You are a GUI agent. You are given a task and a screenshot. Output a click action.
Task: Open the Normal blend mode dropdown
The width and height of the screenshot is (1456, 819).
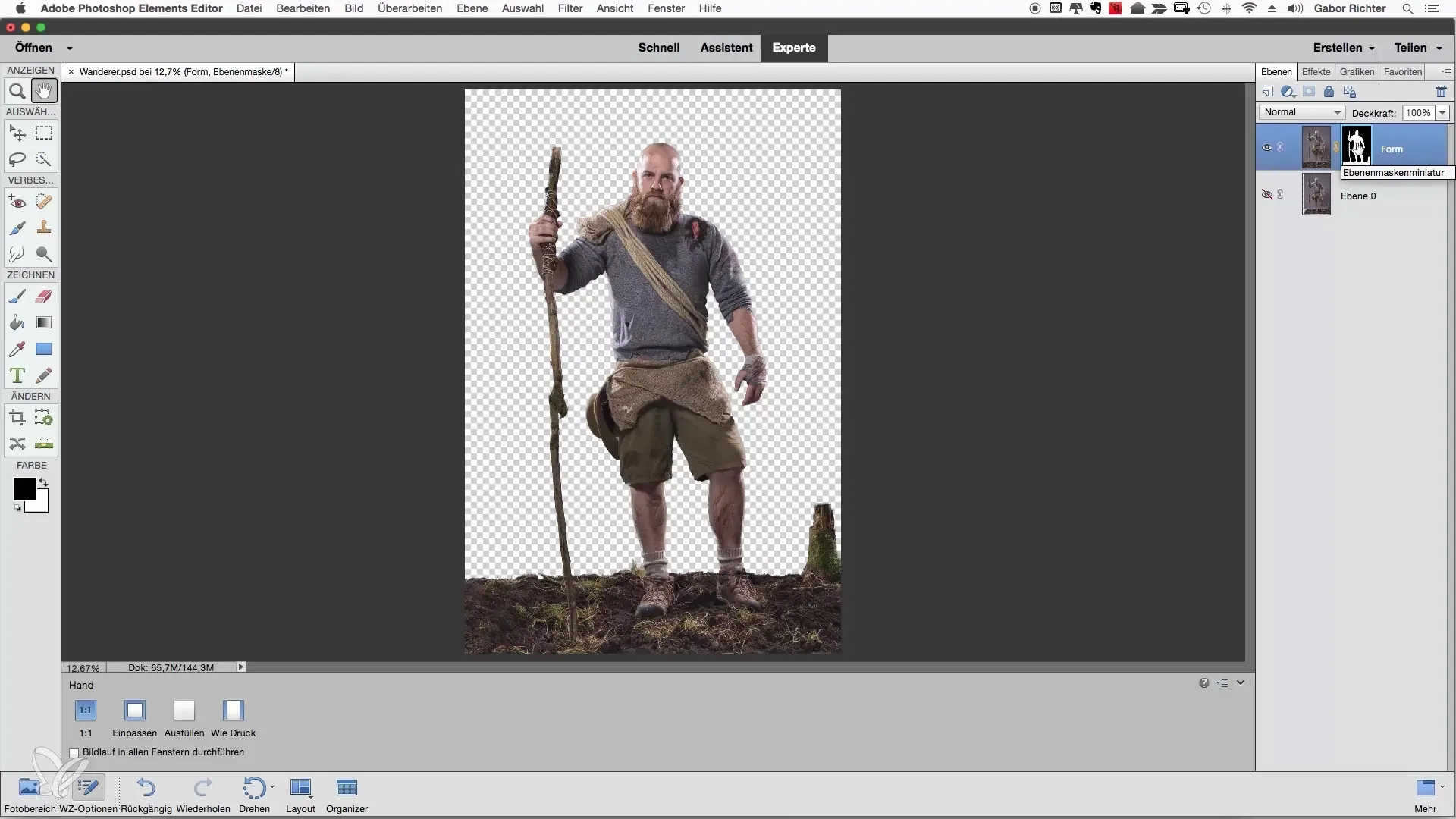[x=1302, y=112]
